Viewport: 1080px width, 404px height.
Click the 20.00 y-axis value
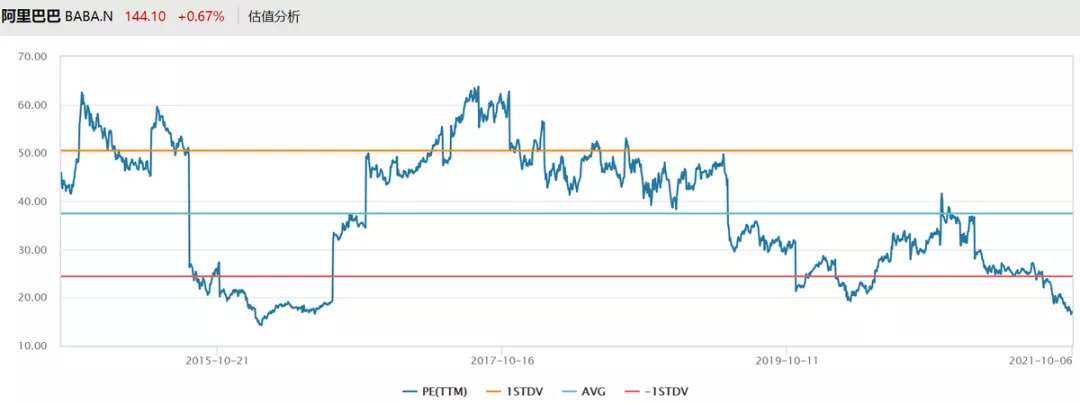pos(34,298)
